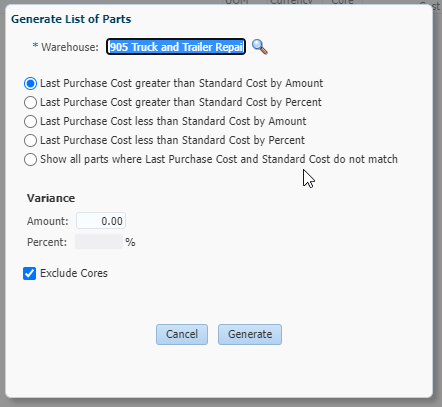Click the percent sign beside Percent field

tap(130, 242)
